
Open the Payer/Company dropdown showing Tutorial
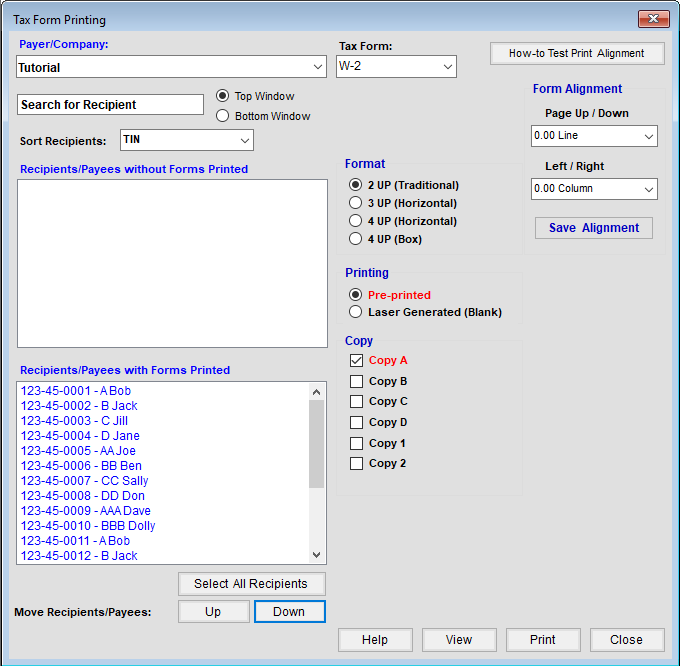(171, 67)
